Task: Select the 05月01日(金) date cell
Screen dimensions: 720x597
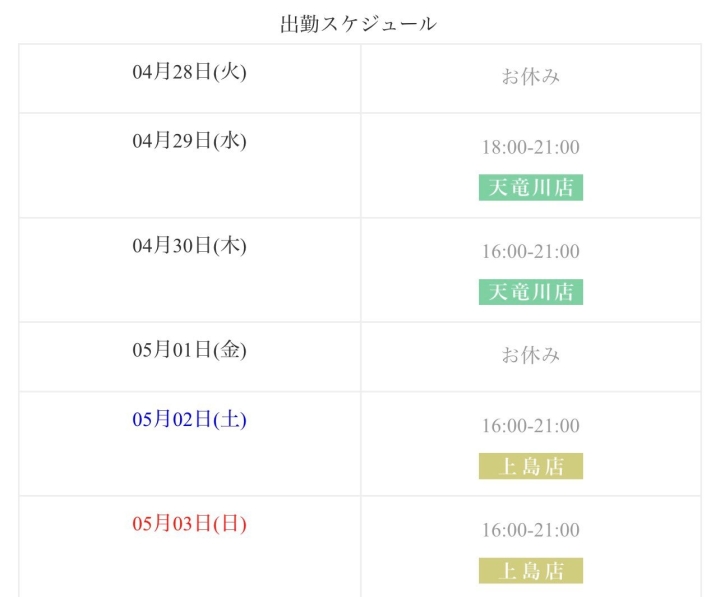Action: (189, 350)
